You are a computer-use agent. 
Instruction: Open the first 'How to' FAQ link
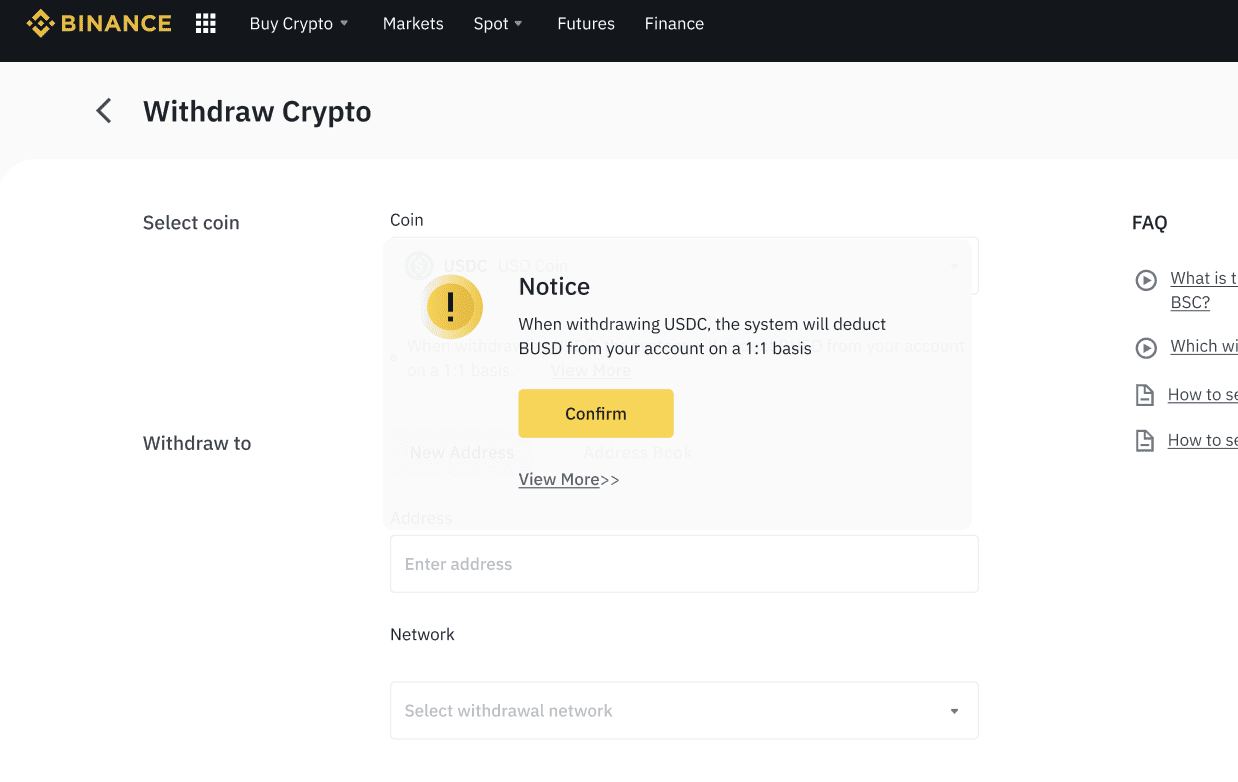click(x=1202, y=395)
